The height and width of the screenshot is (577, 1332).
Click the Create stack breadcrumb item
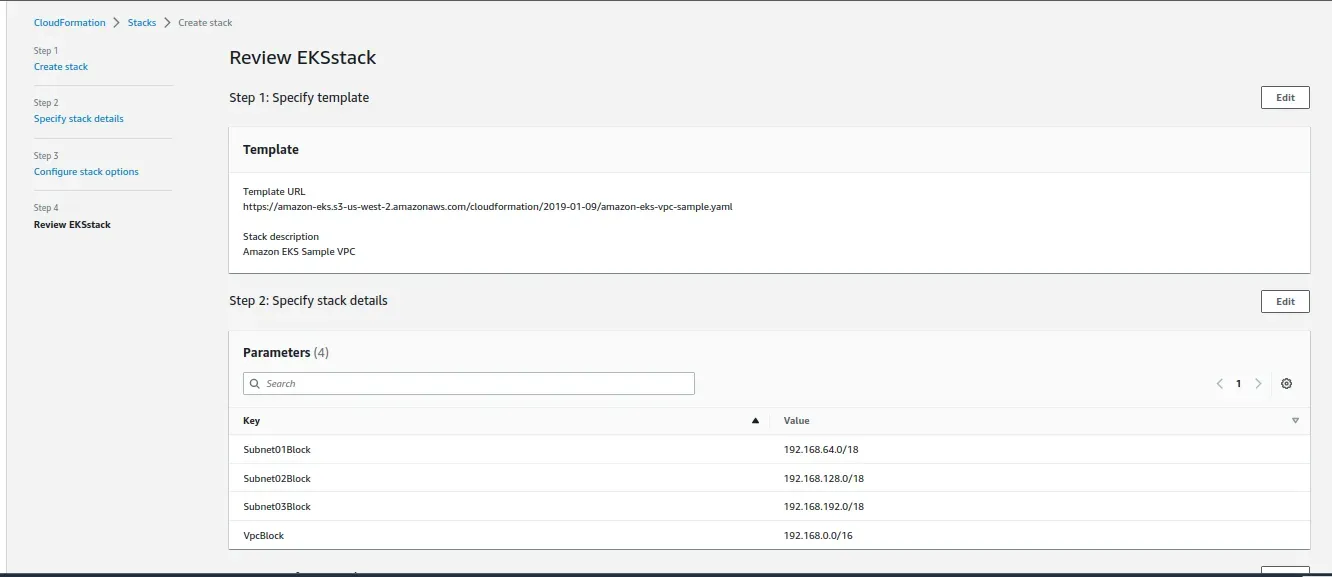point(205,22)
